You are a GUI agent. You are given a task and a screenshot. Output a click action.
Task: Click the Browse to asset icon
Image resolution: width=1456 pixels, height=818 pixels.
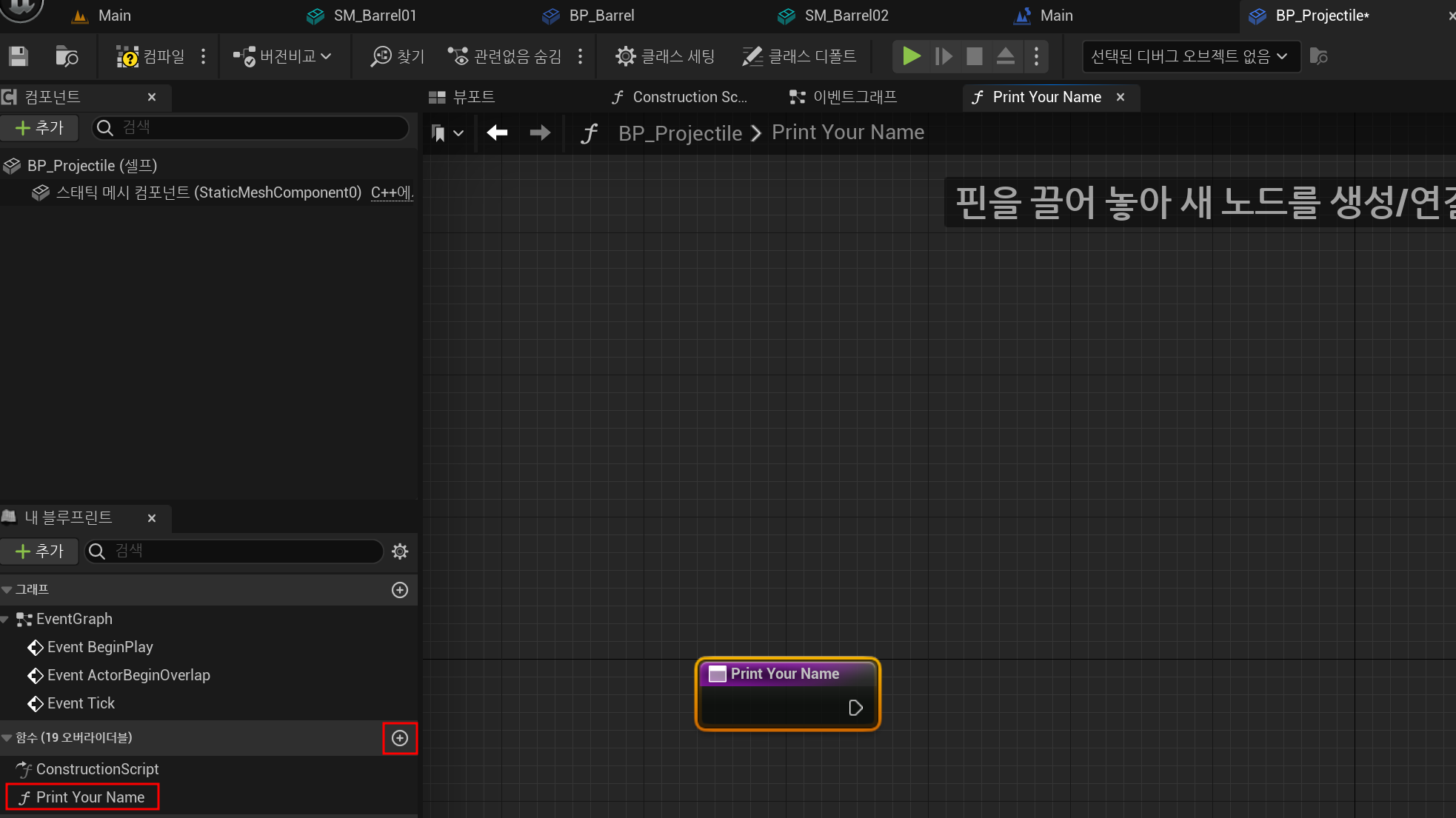click(x=67, y=56)
